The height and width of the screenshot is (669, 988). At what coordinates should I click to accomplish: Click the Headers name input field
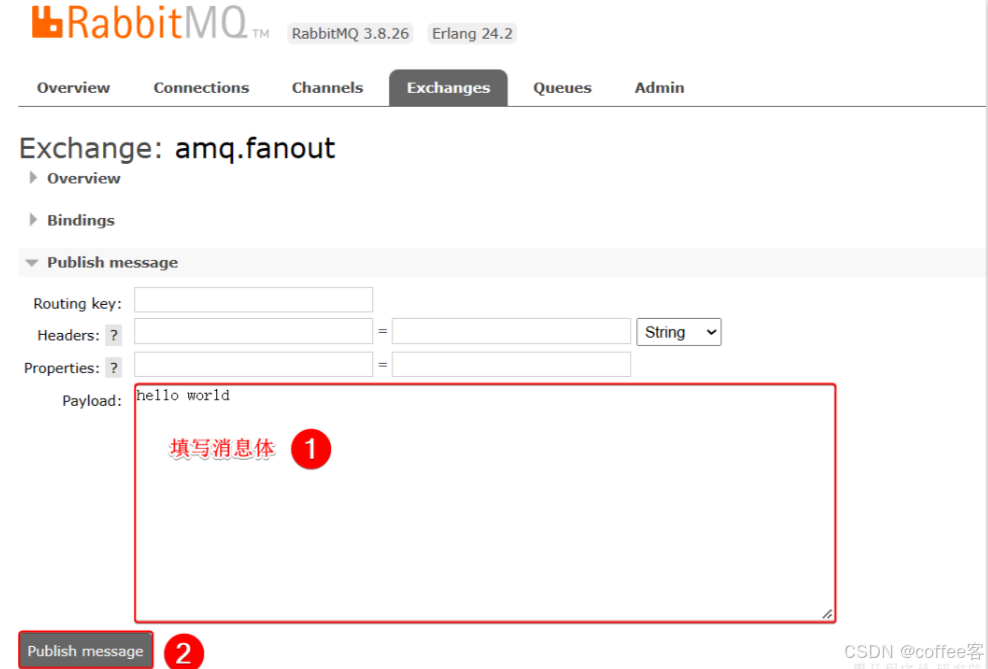tap(253, 331)
